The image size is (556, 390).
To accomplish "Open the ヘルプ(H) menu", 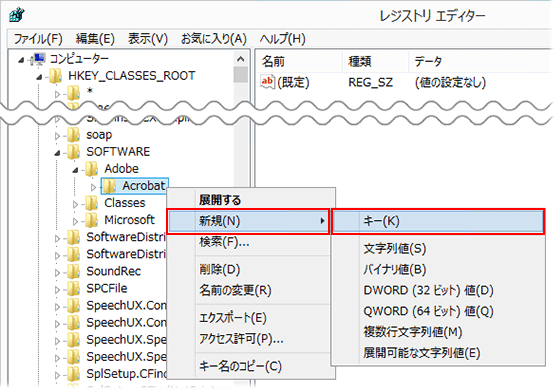I will (282, 39).
